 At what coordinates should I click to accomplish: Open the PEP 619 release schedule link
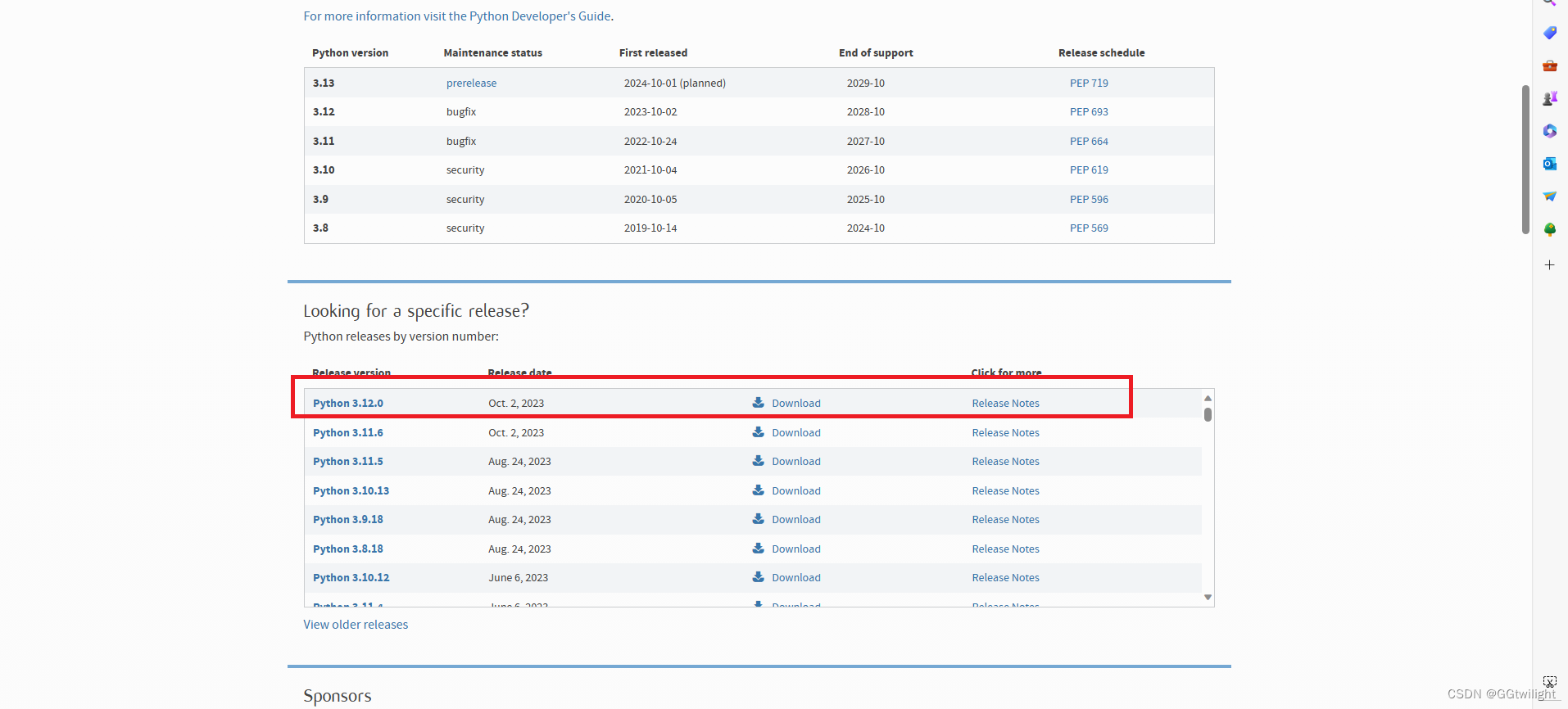1089,170
